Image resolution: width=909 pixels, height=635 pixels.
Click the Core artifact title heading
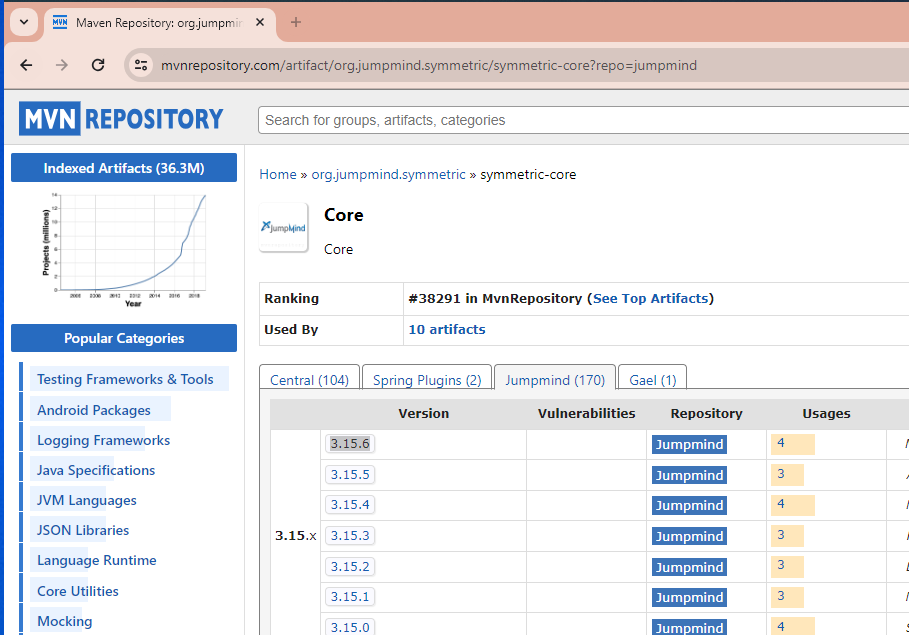click(344, 215)
